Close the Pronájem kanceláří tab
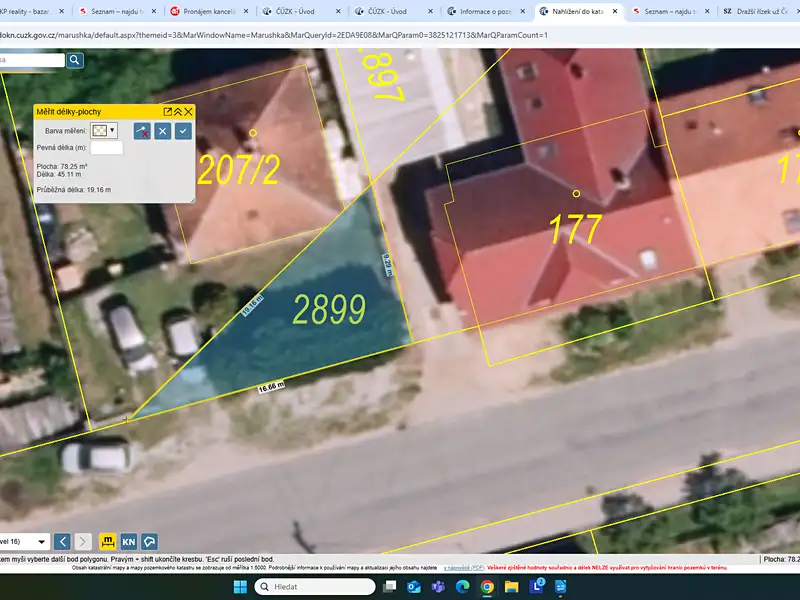The image size is (800, 600). point(246,11)
